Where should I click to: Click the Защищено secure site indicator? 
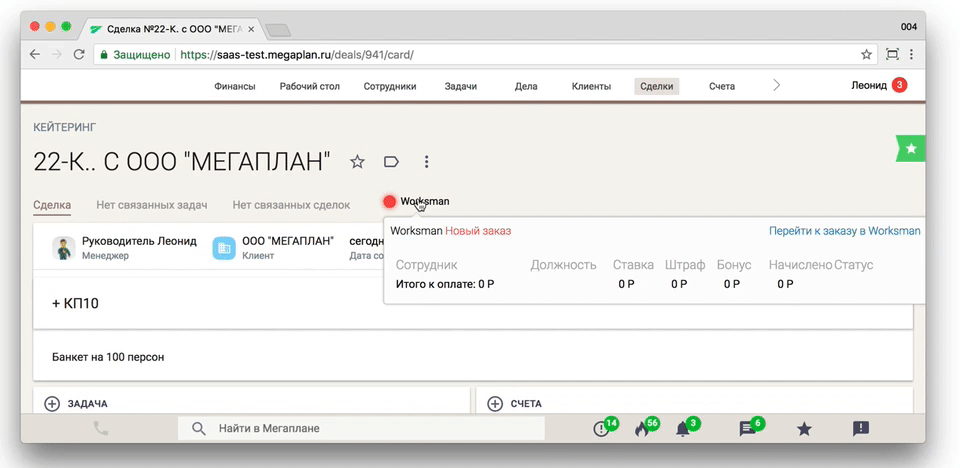[x=135, y=55]
